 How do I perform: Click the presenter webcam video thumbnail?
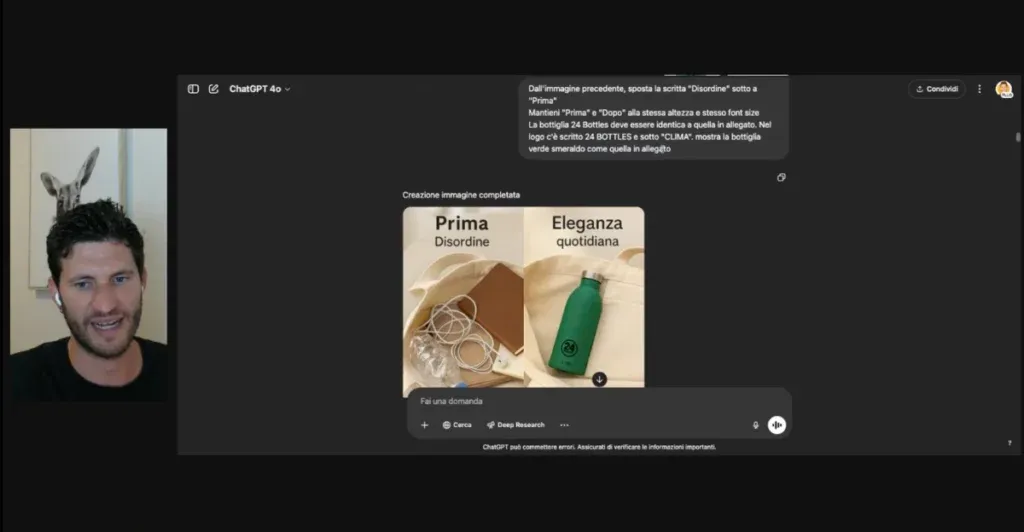pyautogui.click(x=89, y=264)
